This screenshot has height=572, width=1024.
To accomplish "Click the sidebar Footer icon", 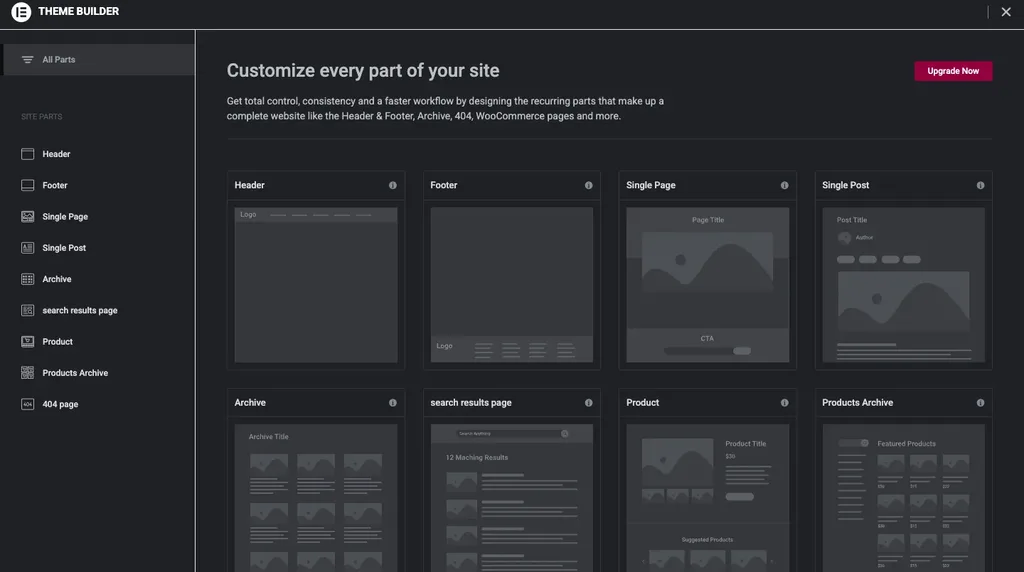I will pos(27,185).
